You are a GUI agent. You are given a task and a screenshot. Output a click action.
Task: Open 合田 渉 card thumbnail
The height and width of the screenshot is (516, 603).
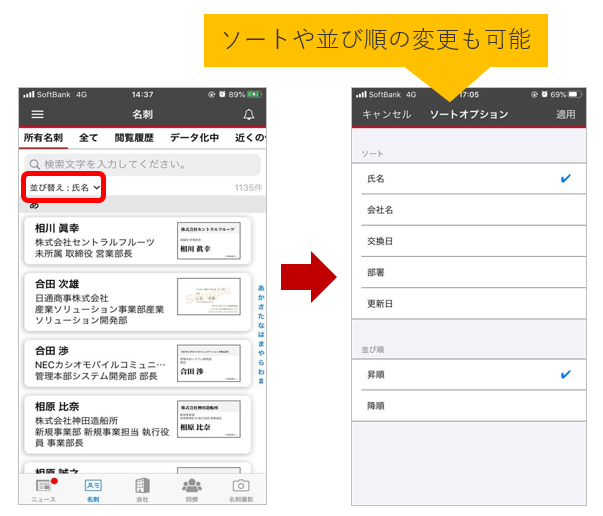tap(209, 363)
